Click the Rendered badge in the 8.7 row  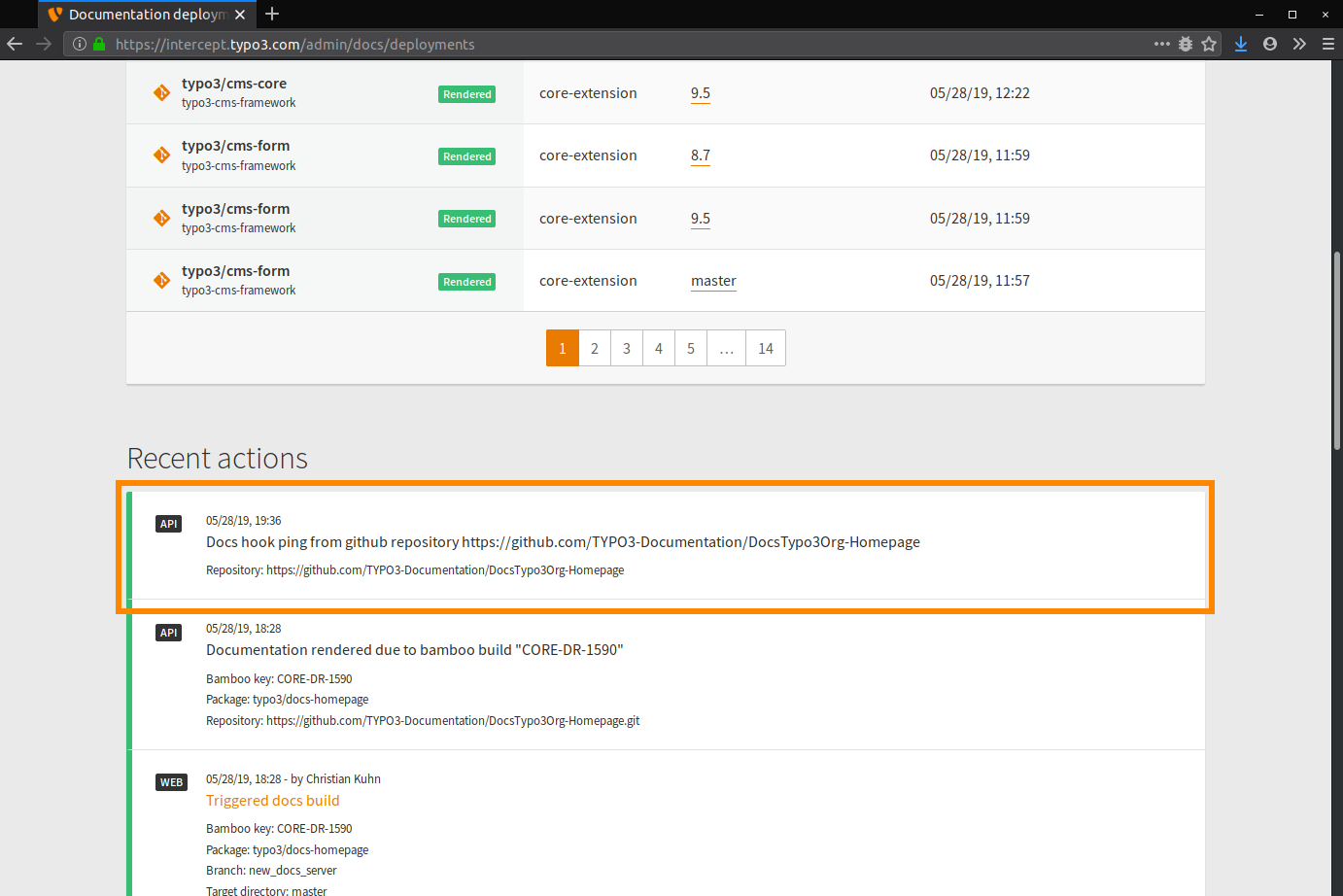tap(467, 156)
